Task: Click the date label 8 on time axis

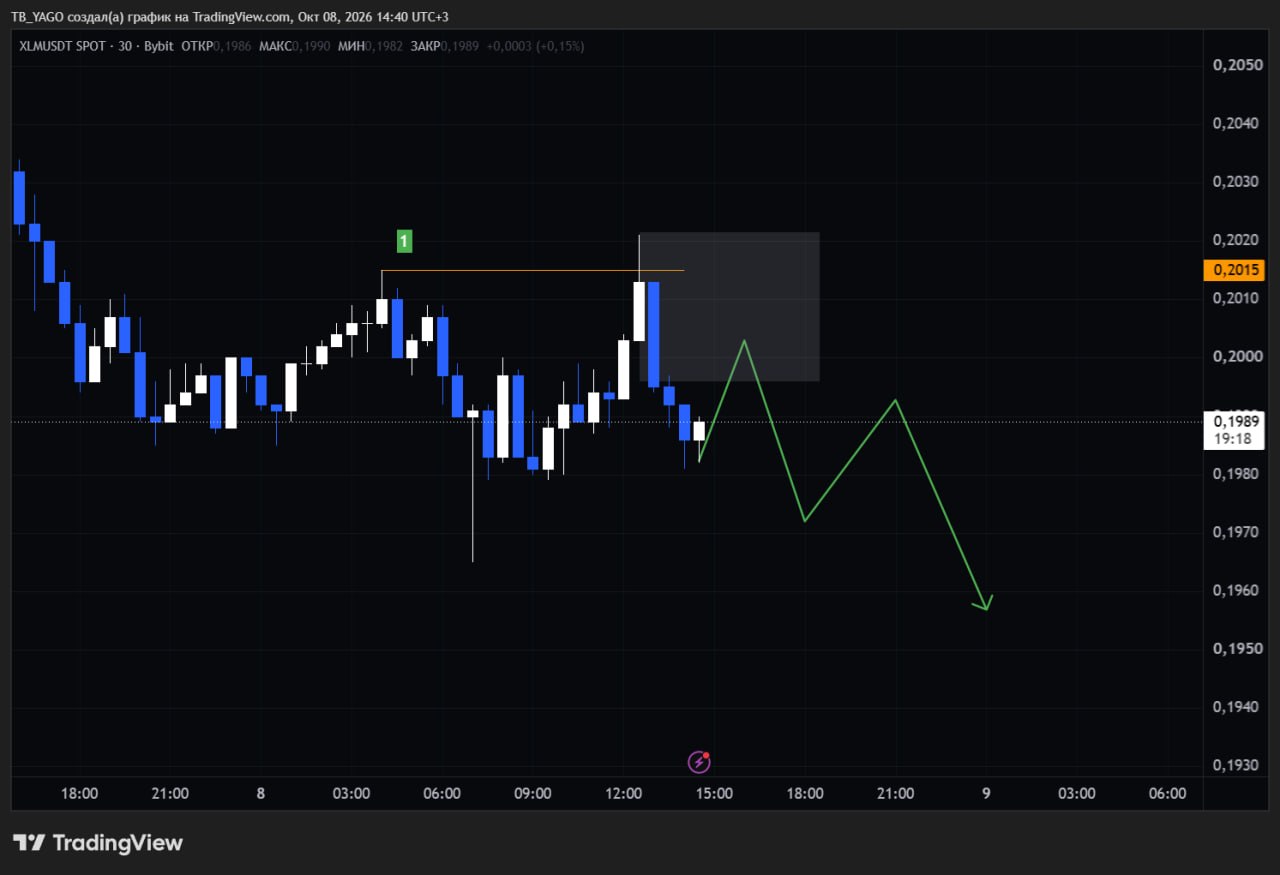Action: click(x=260, y=793)
